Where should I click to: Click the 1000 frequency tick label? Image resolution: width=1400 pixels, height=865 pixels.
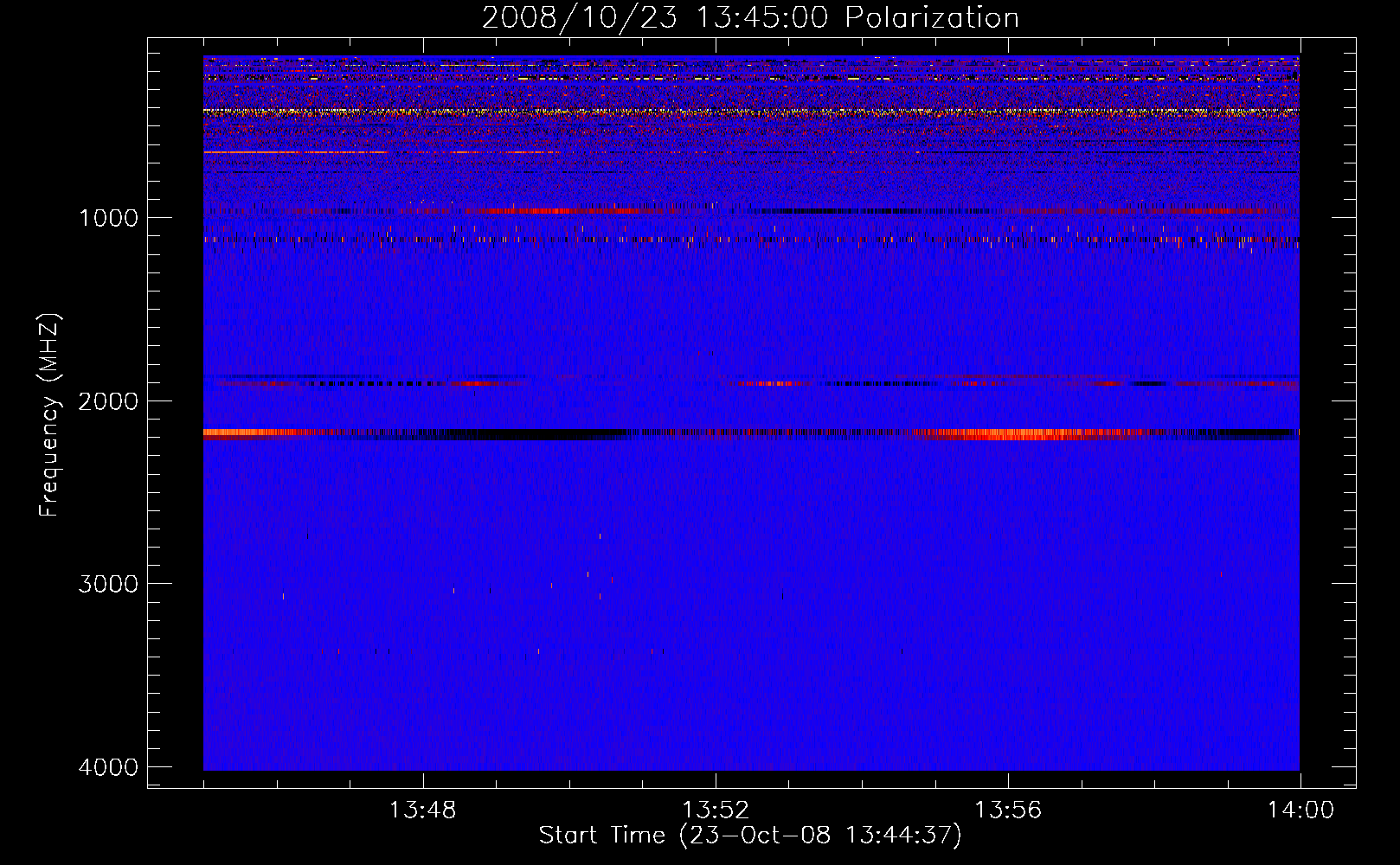(x=108, y=218)
